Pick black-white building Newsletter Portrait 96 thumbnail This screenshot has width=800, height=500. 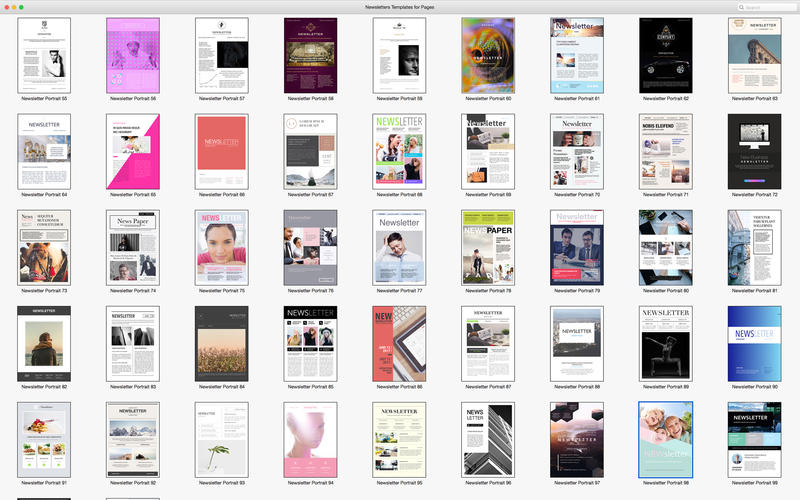[488, 439]
